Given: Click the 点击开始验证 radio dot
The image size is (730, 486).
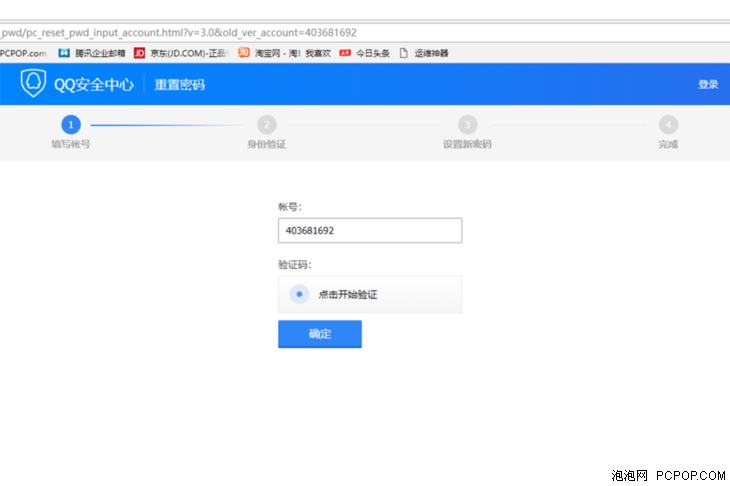Looking at the screenshot, I should coord(299,294).
